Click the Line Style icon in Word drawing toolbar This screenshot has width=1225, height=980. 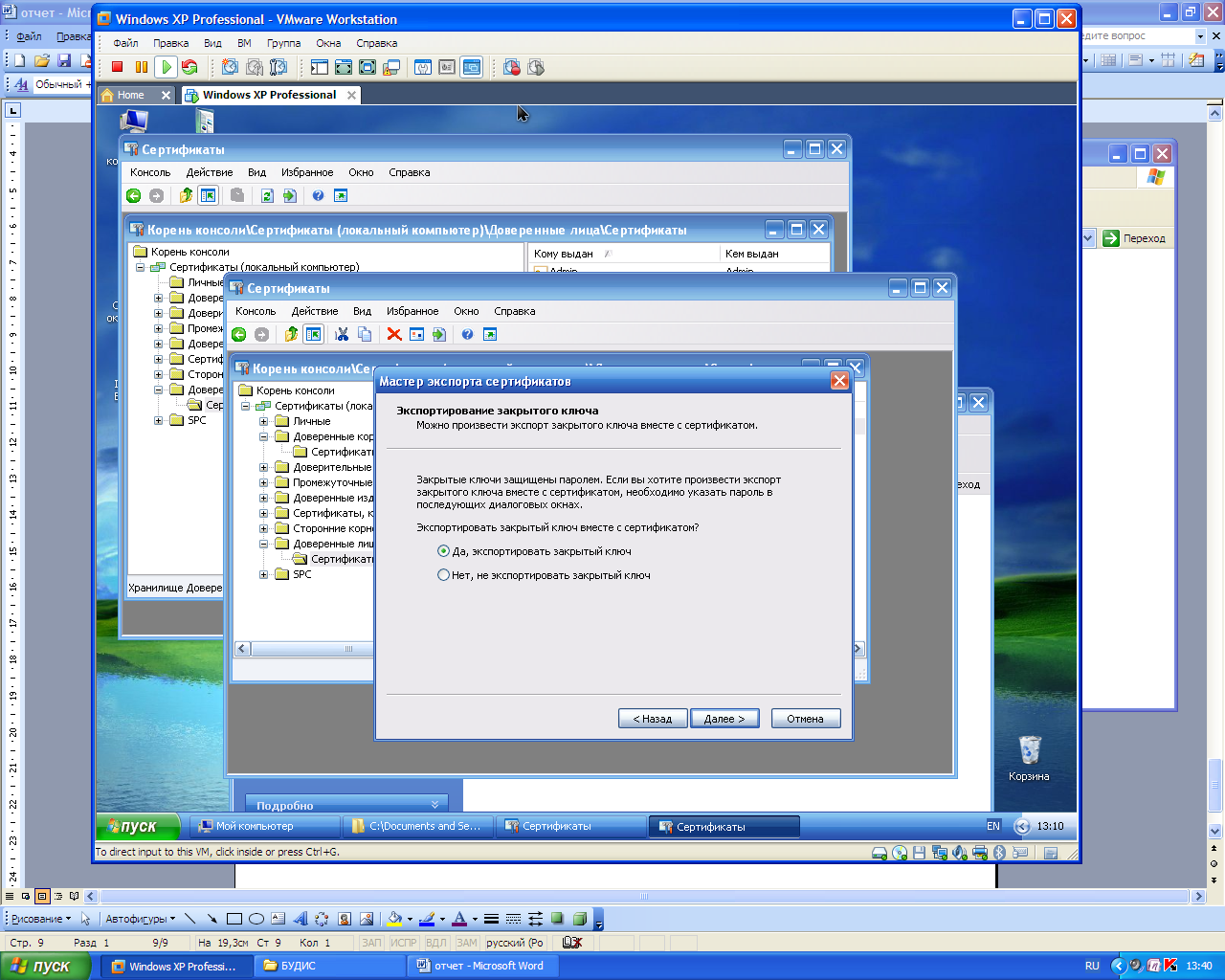point(491,919)
